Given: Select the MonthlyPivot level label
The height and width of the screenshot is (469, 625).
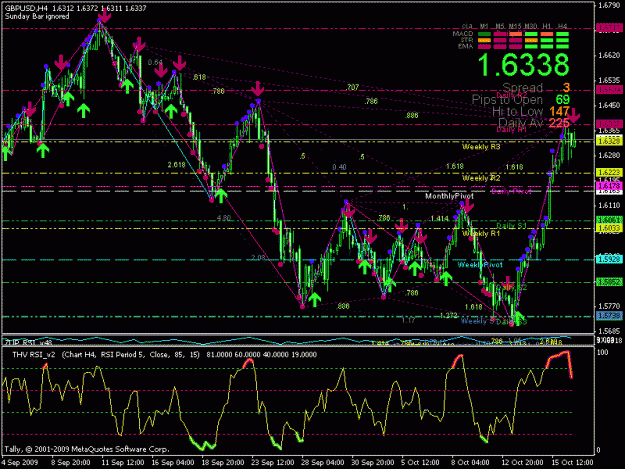Looking at the screenshot, I should point(449,196).
